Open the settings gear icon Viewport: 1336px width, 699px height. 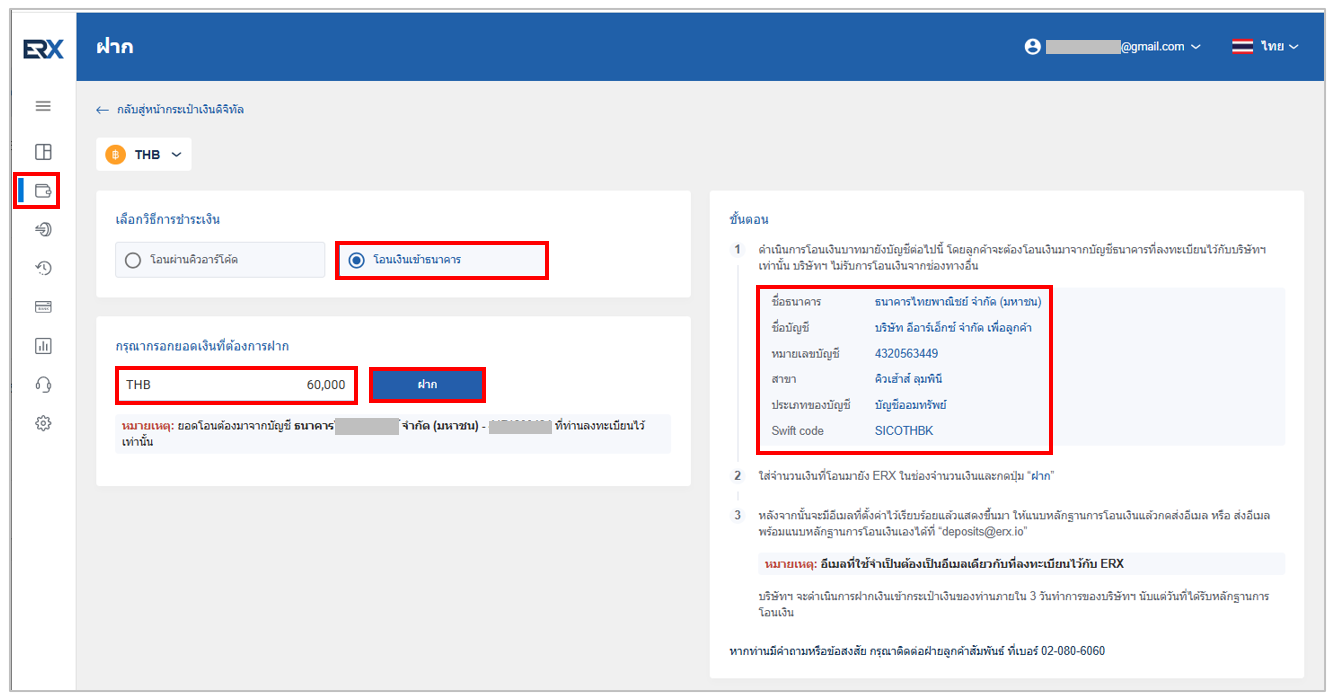point(43,423)
